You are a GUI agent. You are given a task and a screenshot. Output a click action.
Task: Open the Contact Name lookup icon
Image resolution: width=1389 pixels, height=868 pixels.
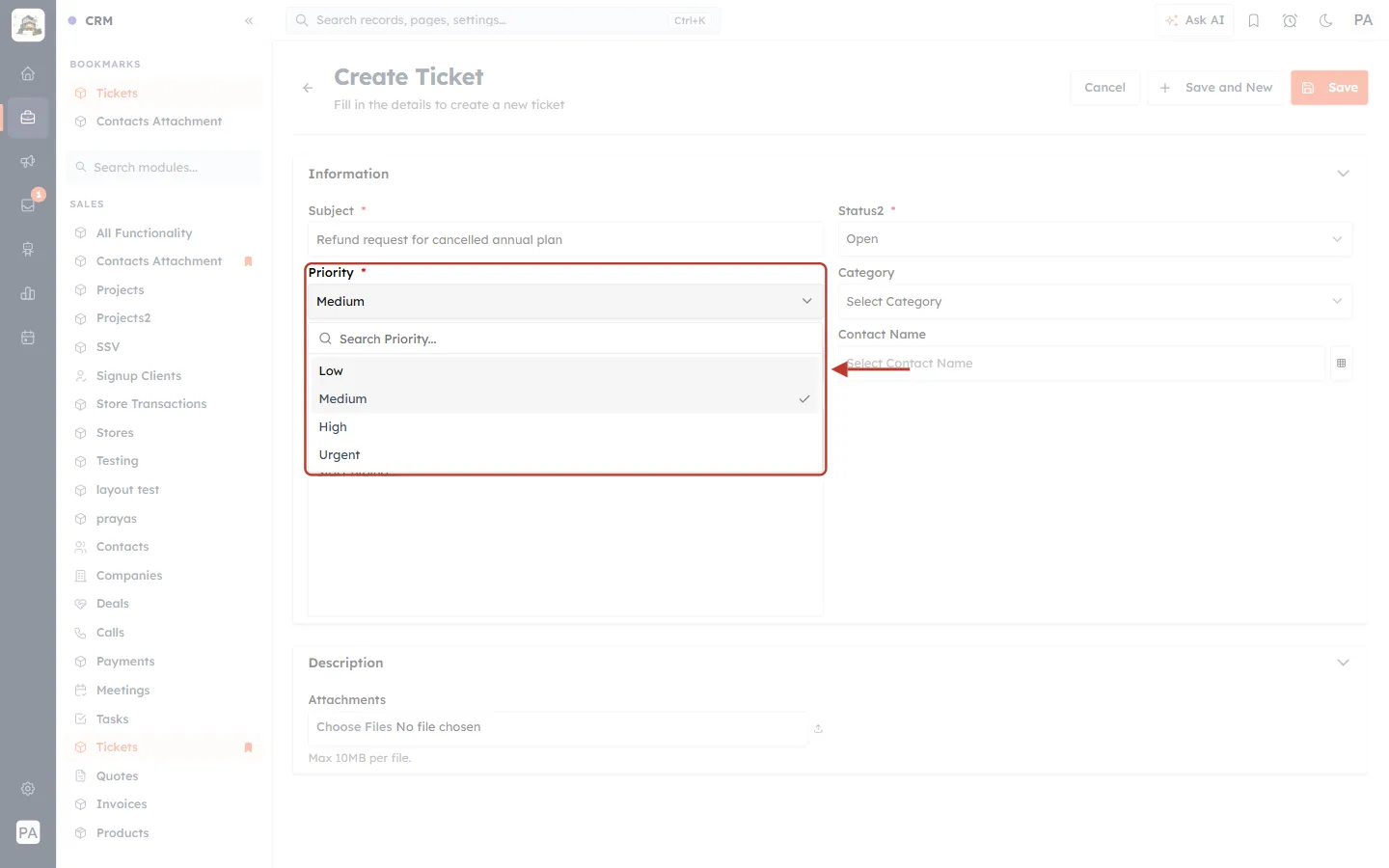pyautogui.click(x=1341, y=364)
